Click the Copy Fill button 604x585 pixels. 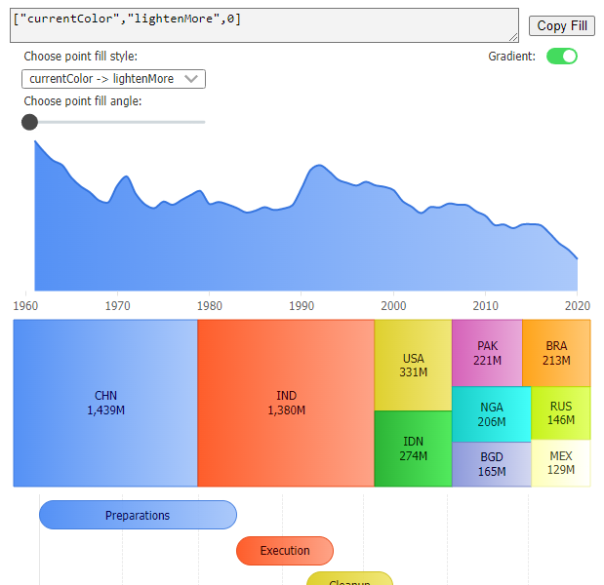pos(563,26)
